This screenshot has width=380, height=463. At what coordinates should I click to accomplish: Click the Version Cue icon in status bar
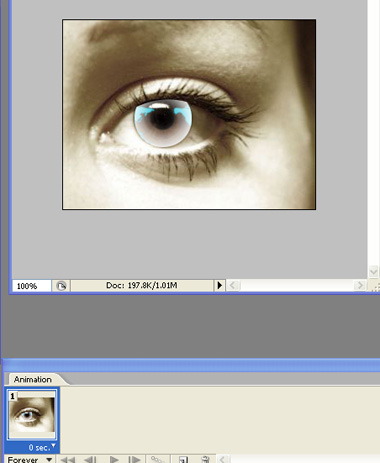pyautogui.click(x=61, y=286)
